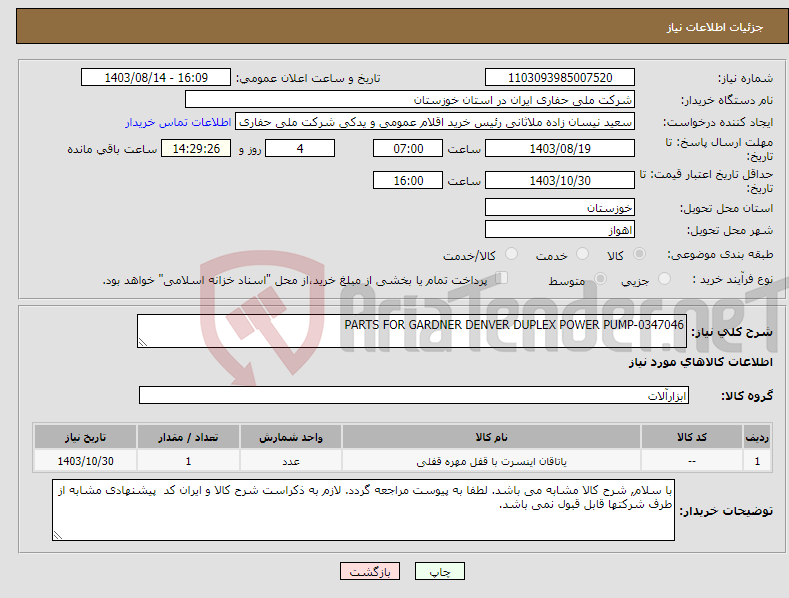Screen dimensions: 789x598
Task: Click the delivery city اهواز field
Action: pyautogui.click(x=560, y=230)
